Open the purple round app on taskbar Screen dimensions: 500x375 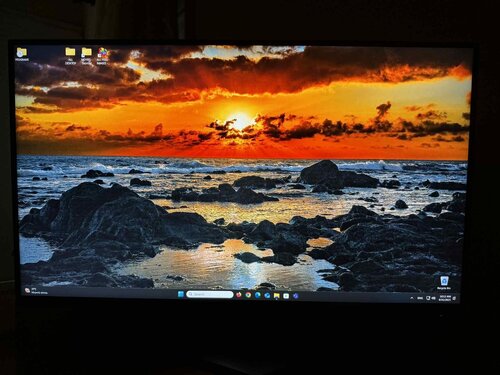coord(296,296)
